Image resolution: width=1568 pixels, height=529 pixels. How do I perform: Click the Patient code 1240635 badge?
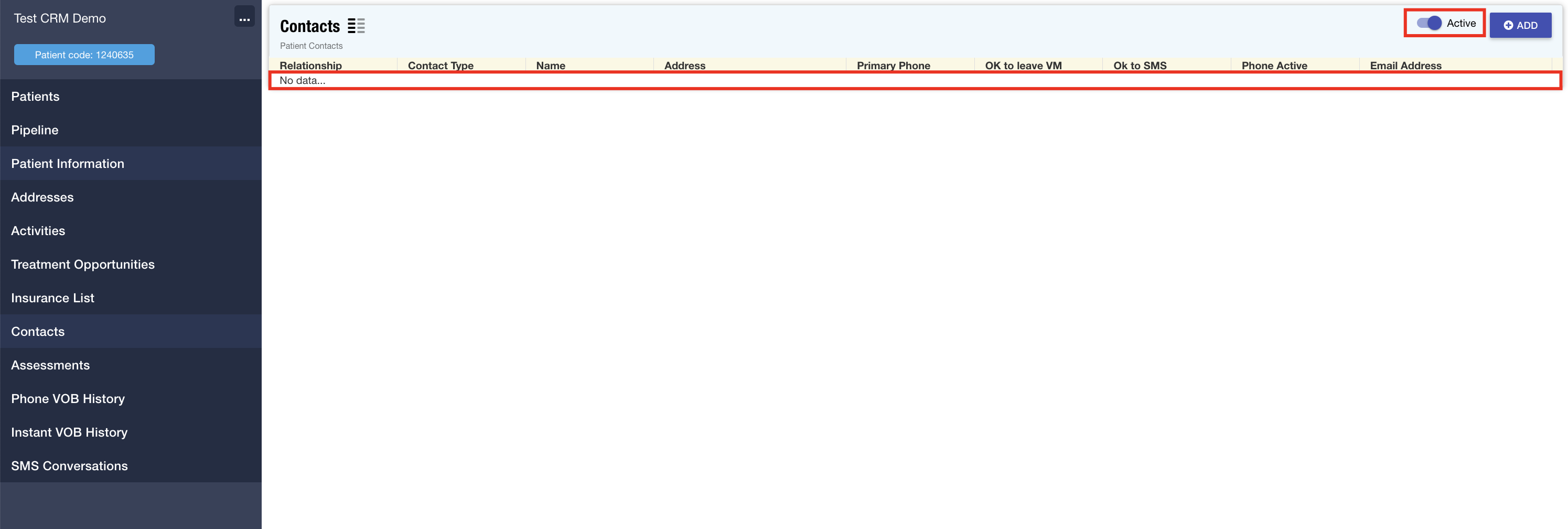[x=84, y=55]
